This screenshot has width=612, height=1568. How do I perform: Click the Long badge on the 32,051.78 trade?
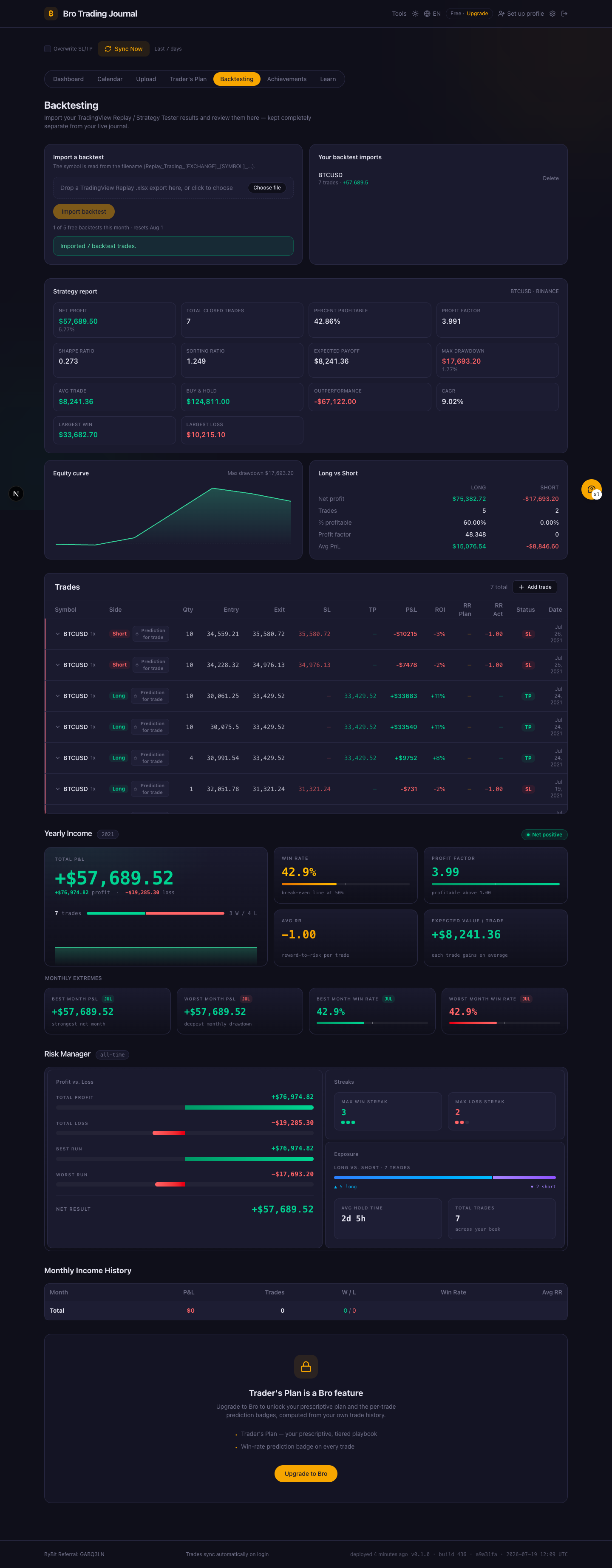click(119, 789)
